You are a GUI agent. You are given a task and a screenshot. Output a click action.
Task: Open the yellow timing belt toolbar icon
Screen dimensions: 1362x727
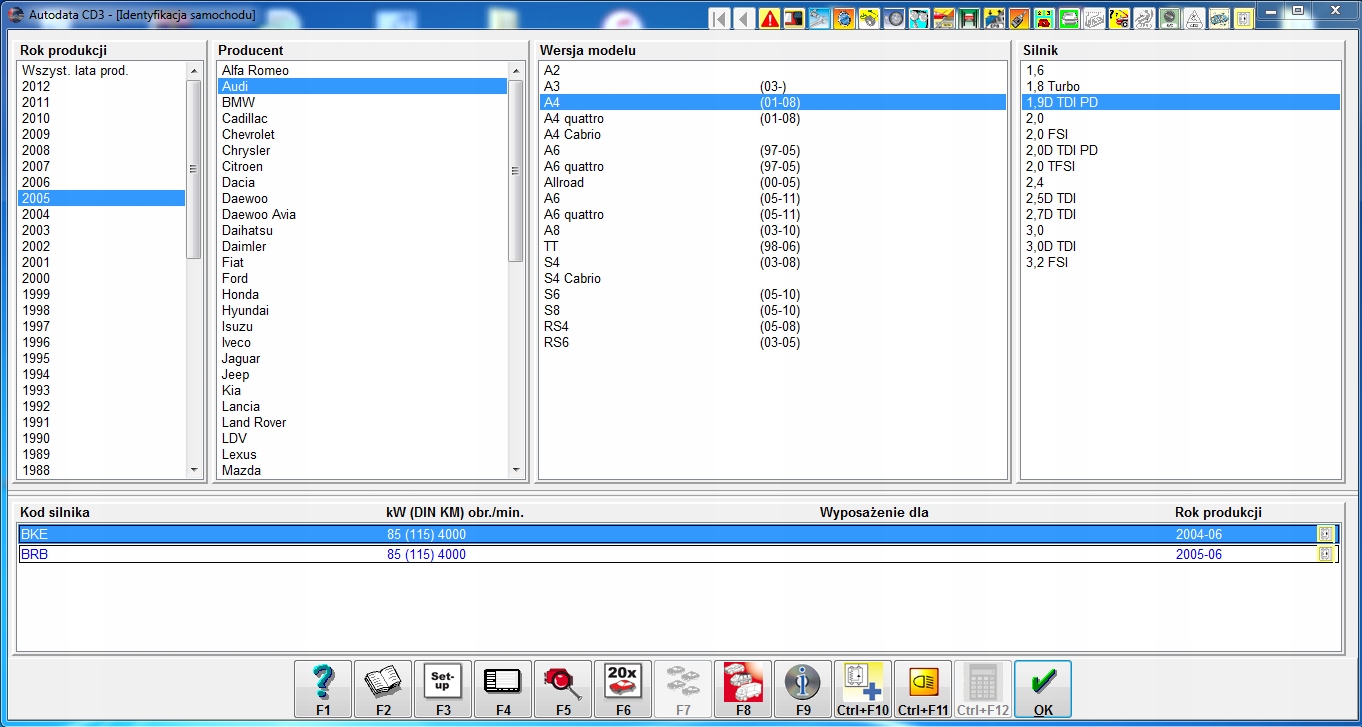(x=869, y=18)
